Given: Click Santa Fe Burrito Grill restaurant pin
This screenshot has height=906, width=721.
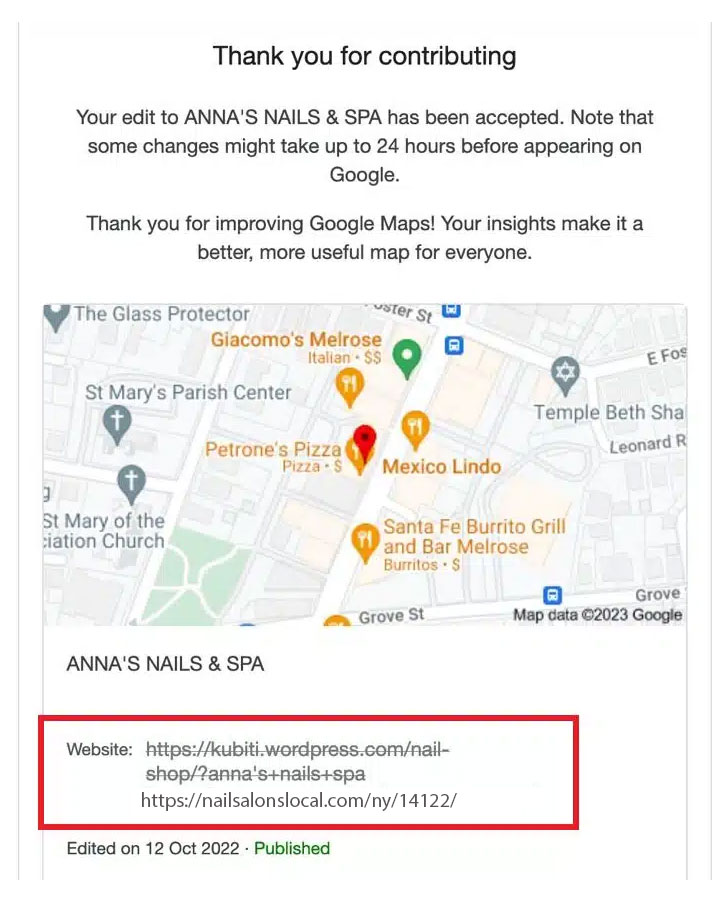Looking at the screenshot, I should [x=365, y=543].
